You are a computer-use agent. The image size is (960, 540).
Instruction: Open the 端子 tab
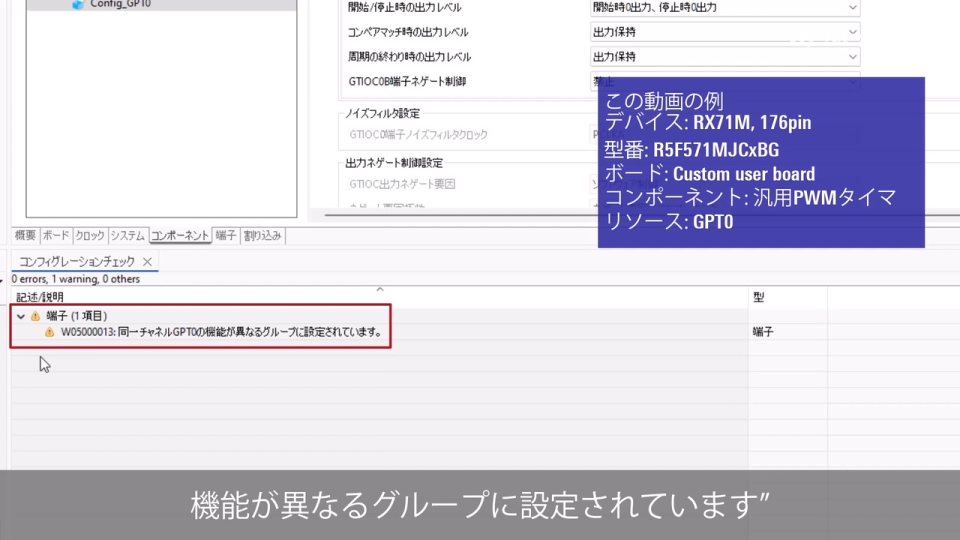[x=226, y=236]
